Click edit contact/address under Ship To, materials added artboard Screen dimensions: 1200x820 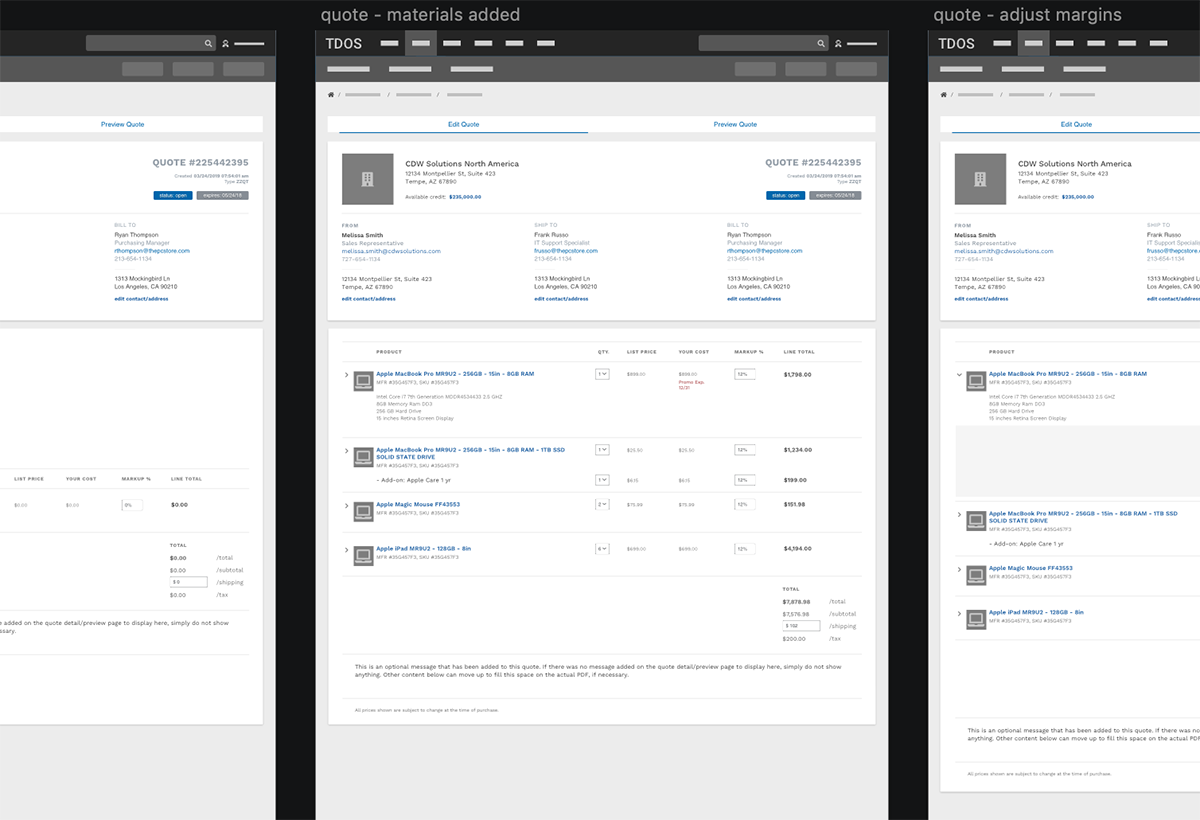click(561, 299)
